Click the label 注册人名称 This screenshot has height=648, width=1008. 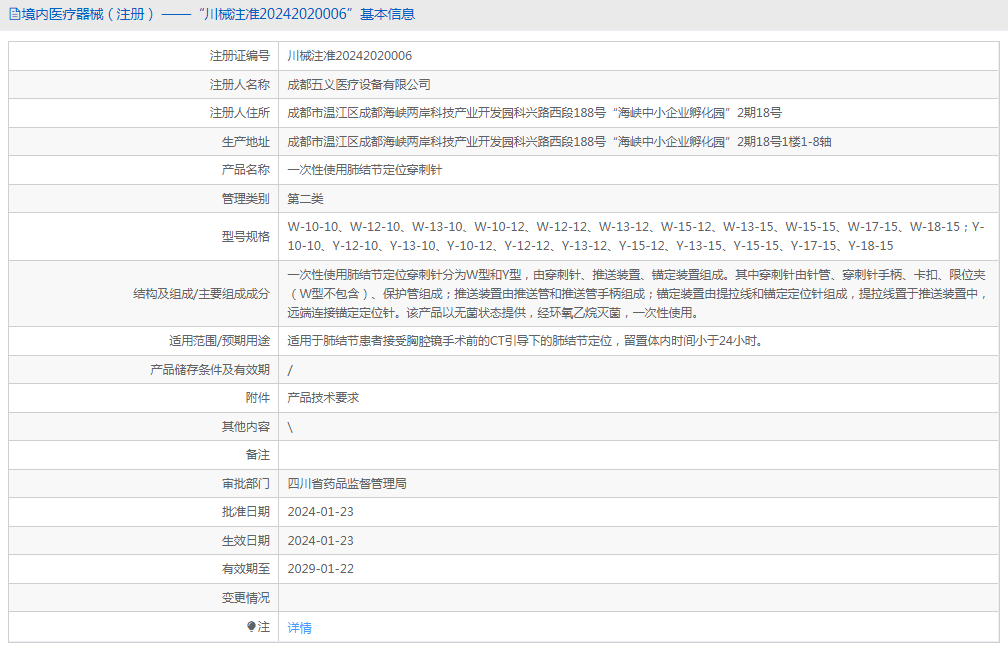[240, 84]
